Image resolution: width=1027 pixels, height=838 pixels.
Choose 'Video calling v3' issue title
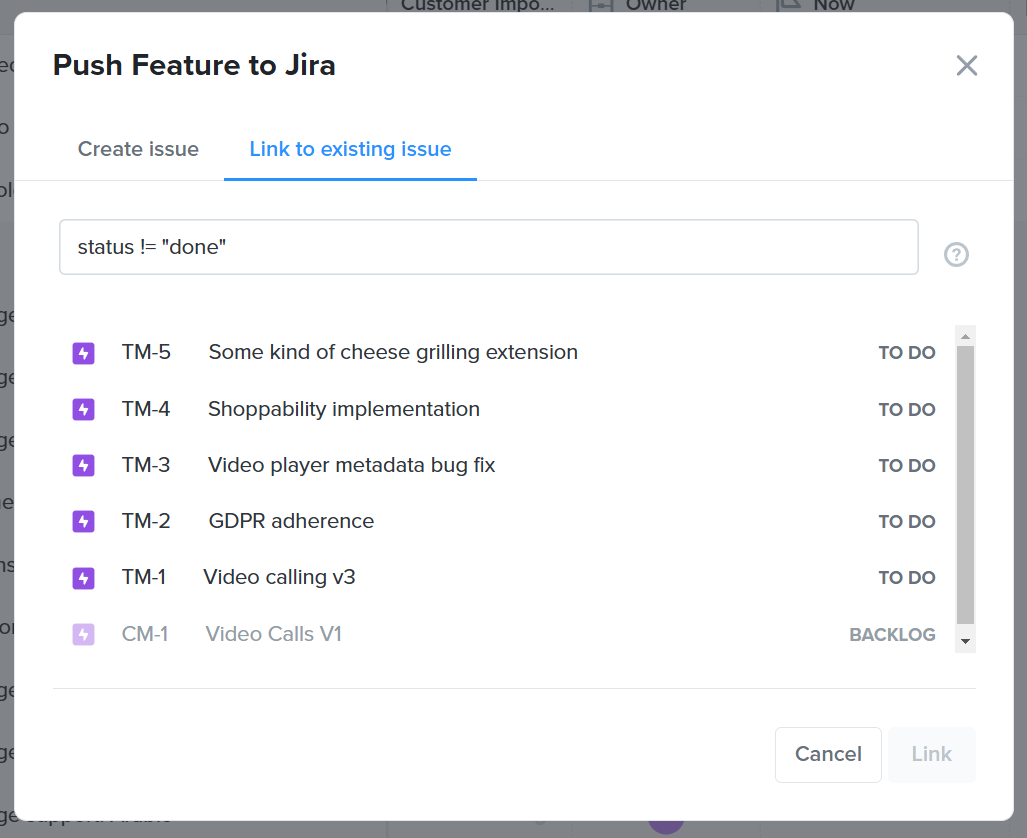pos(280,577)
